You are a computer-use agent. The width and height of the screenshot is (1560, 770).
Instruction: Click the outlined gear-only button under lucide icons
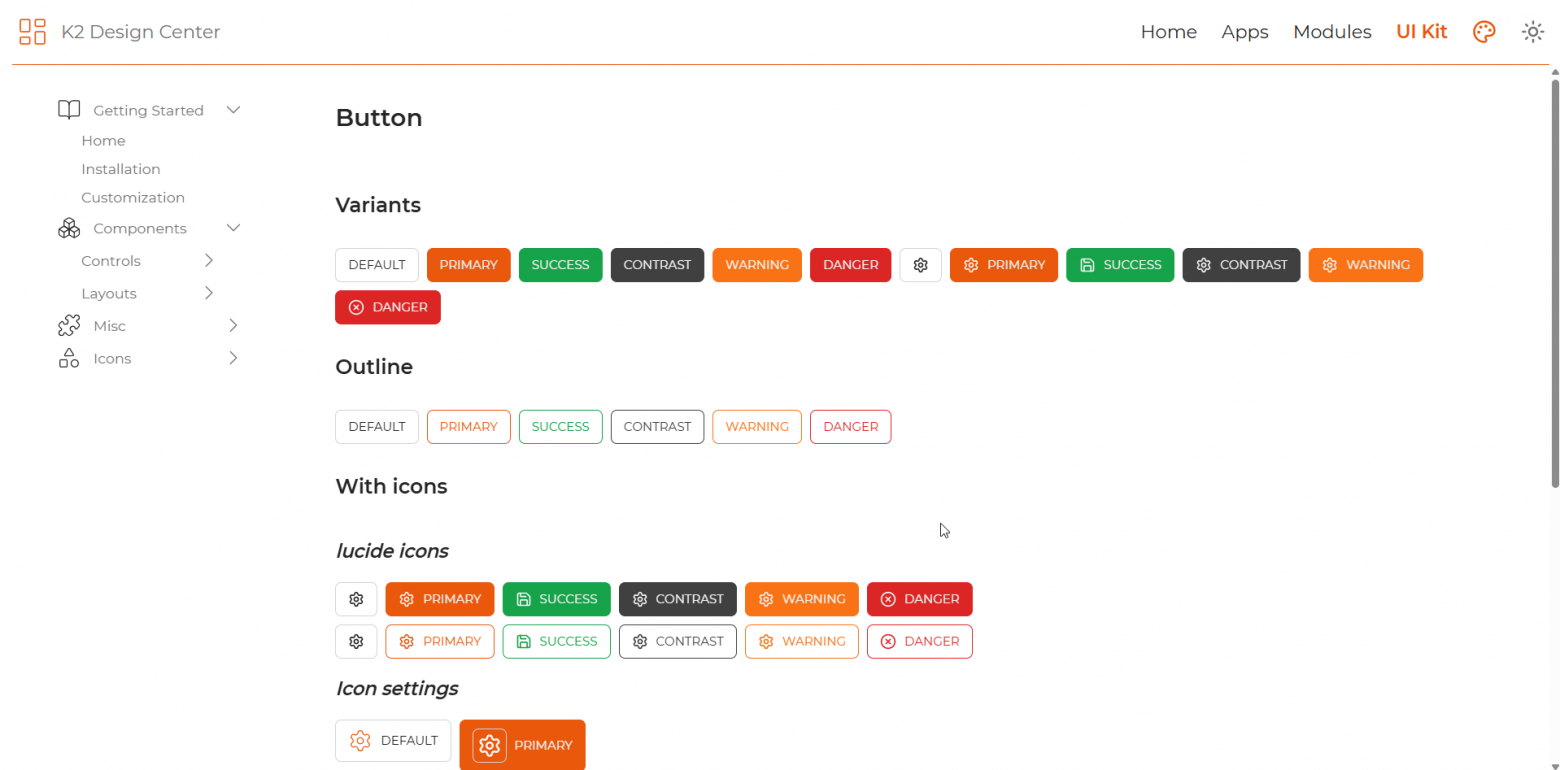(x=356, y=641)
